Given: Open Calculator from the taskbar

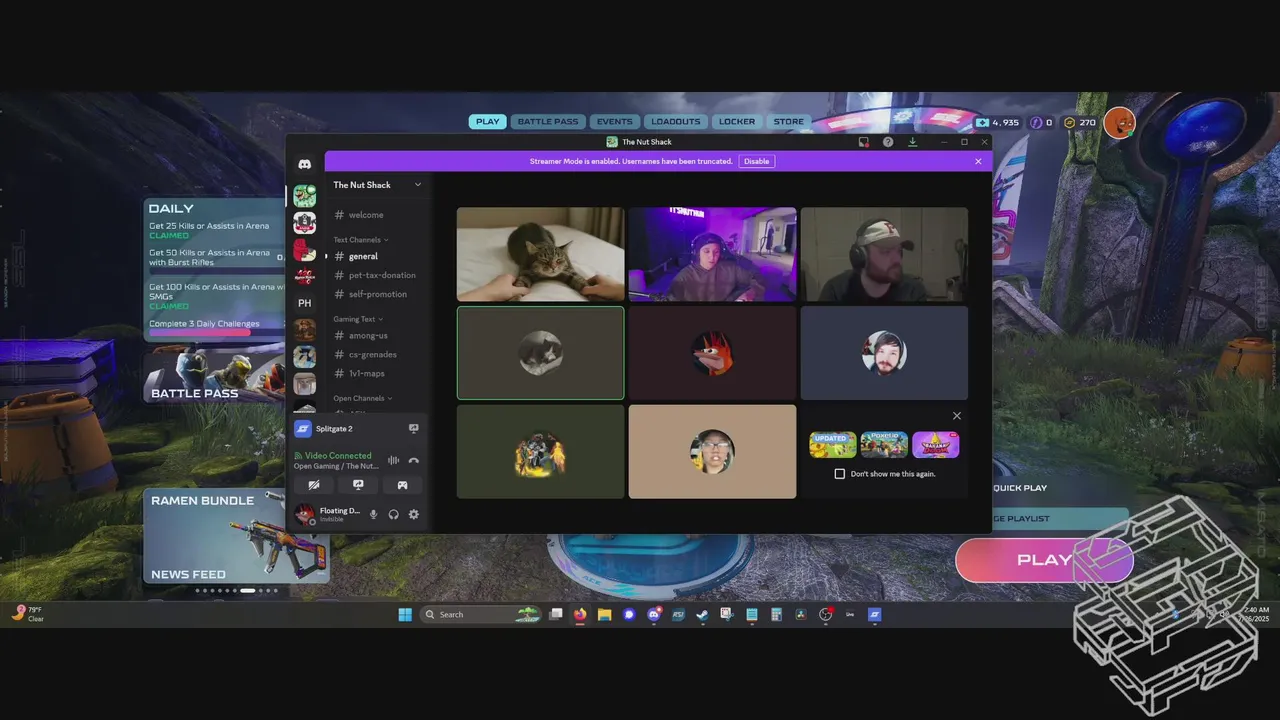Looking at the screenshot, I should coord(776,614).
